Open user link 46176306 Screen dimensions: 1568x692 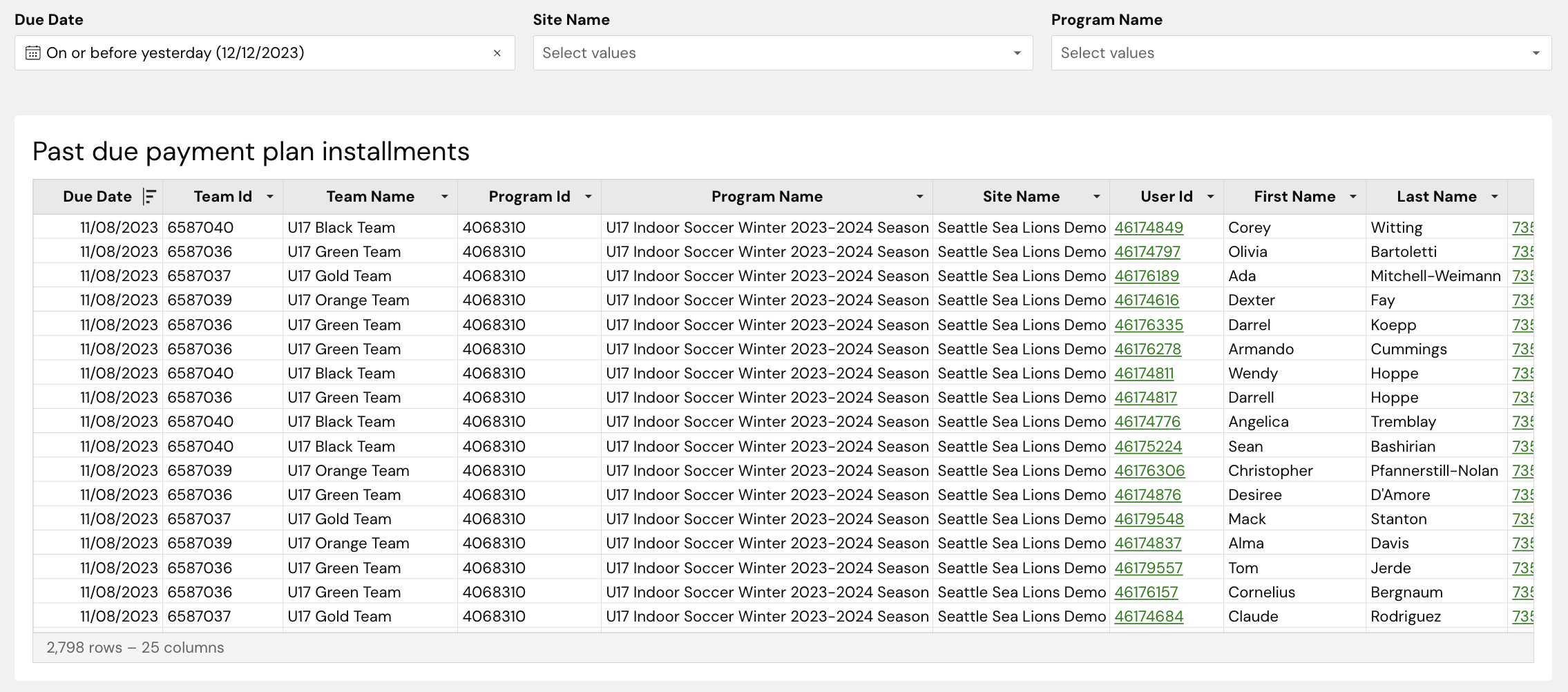1149,470
